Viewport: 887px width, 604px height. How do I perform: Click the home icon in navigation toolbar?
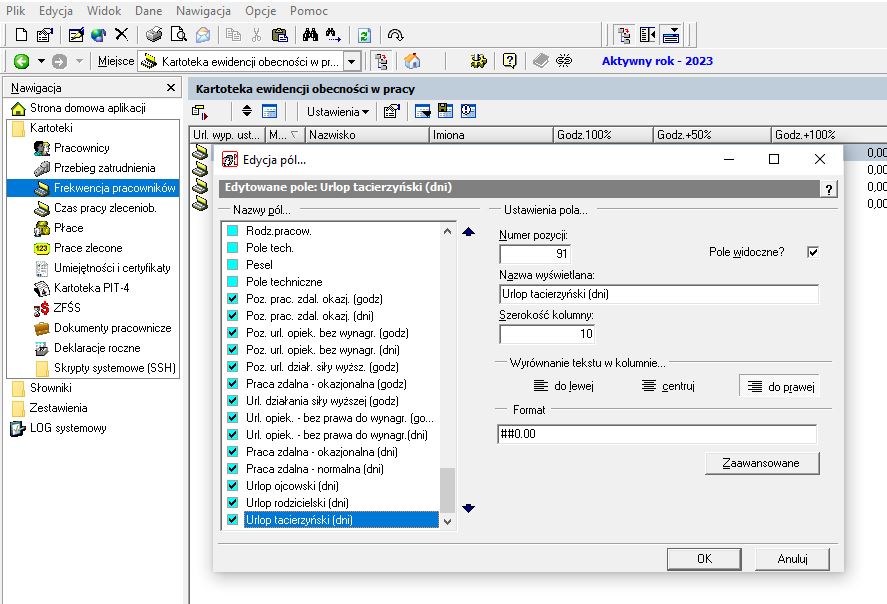412,61
